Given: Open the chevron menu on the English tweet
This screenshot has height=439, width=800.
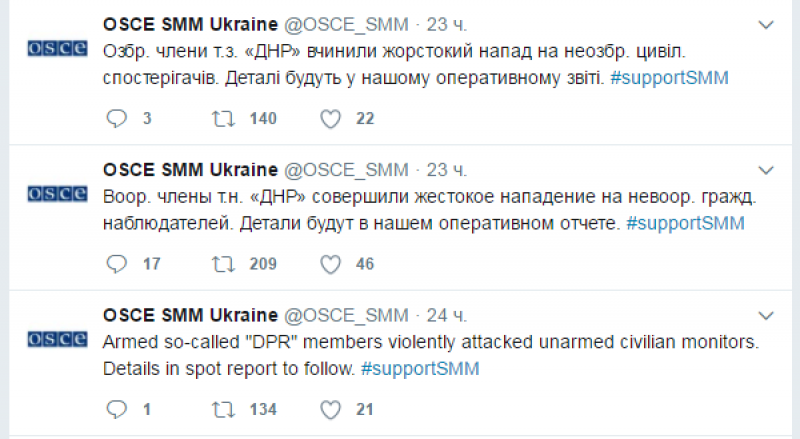Looking at the screenshot, I should [x=766, y=316].
